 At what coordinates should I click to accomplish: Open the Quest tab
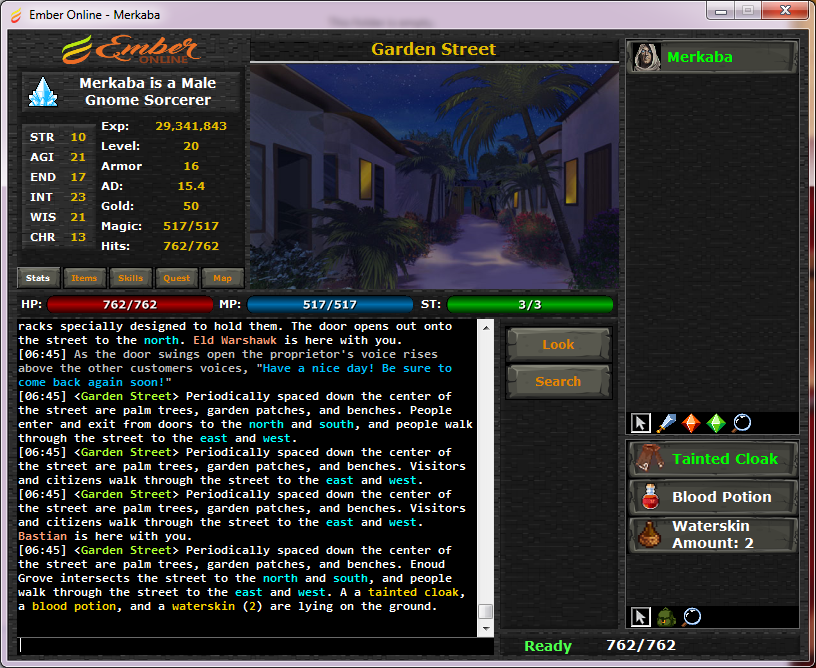point(176,278)
